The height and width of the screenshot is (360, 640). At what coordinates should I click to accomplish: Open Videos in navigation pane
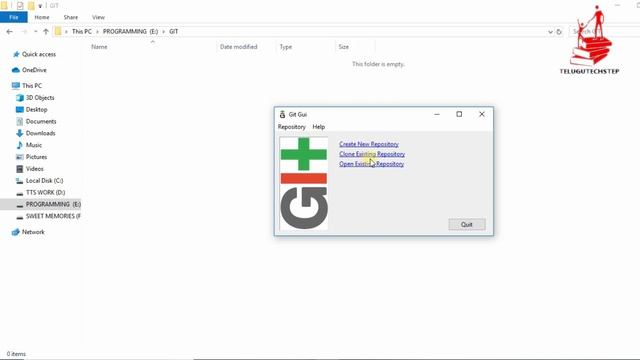[x=34, y=169]
